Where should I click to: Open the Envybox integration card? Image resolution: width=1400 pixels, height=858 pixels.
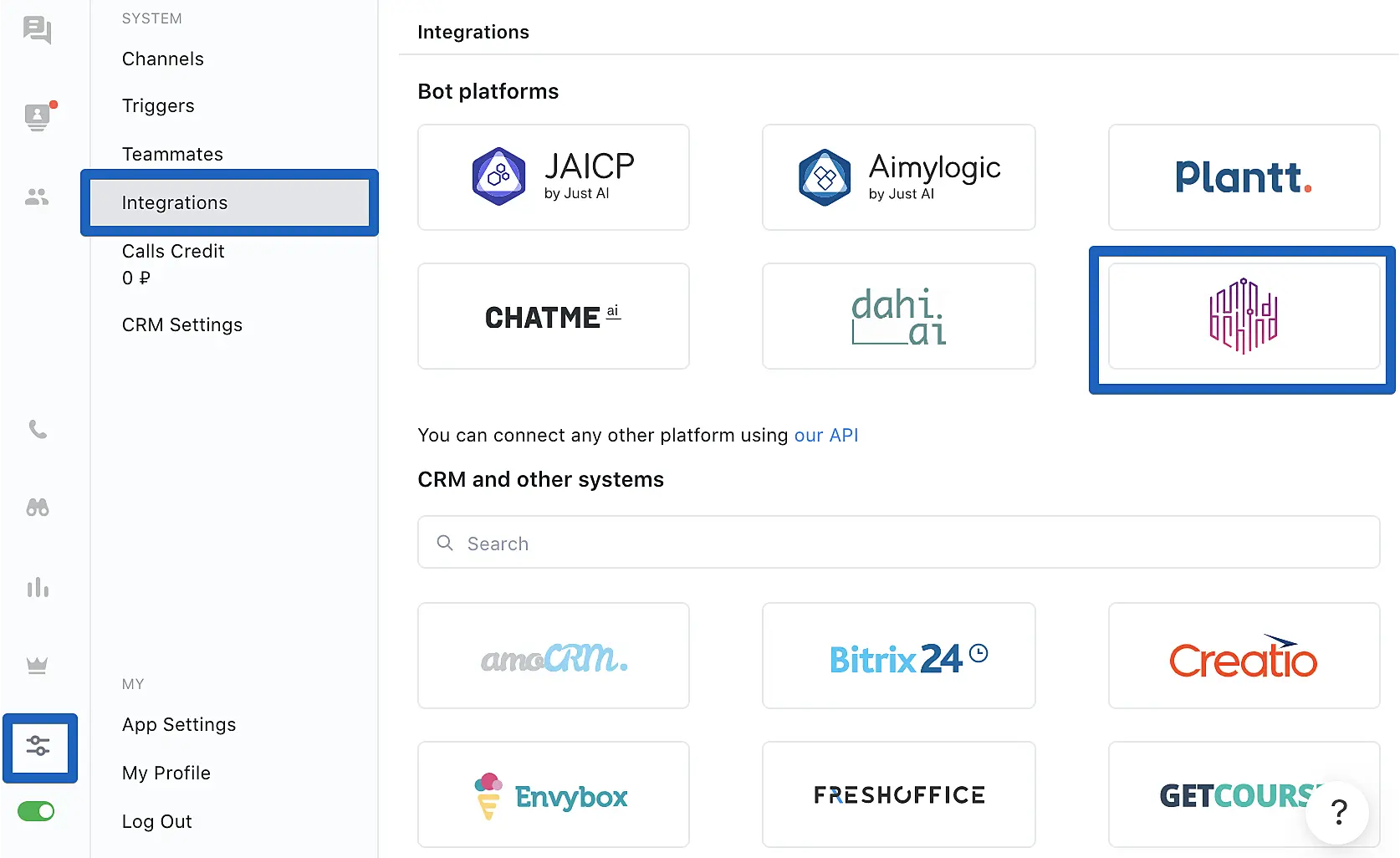pyautogui.click(x=554, y=794)
